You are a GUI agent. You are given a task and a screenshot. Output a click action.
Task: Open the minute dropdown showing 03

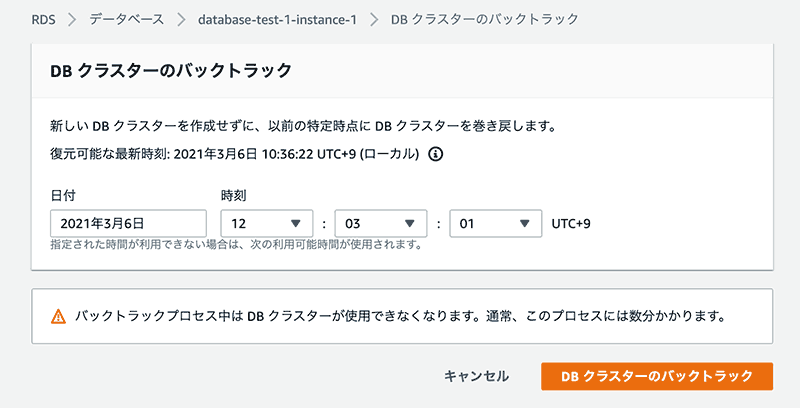click(x=381, y=223)
